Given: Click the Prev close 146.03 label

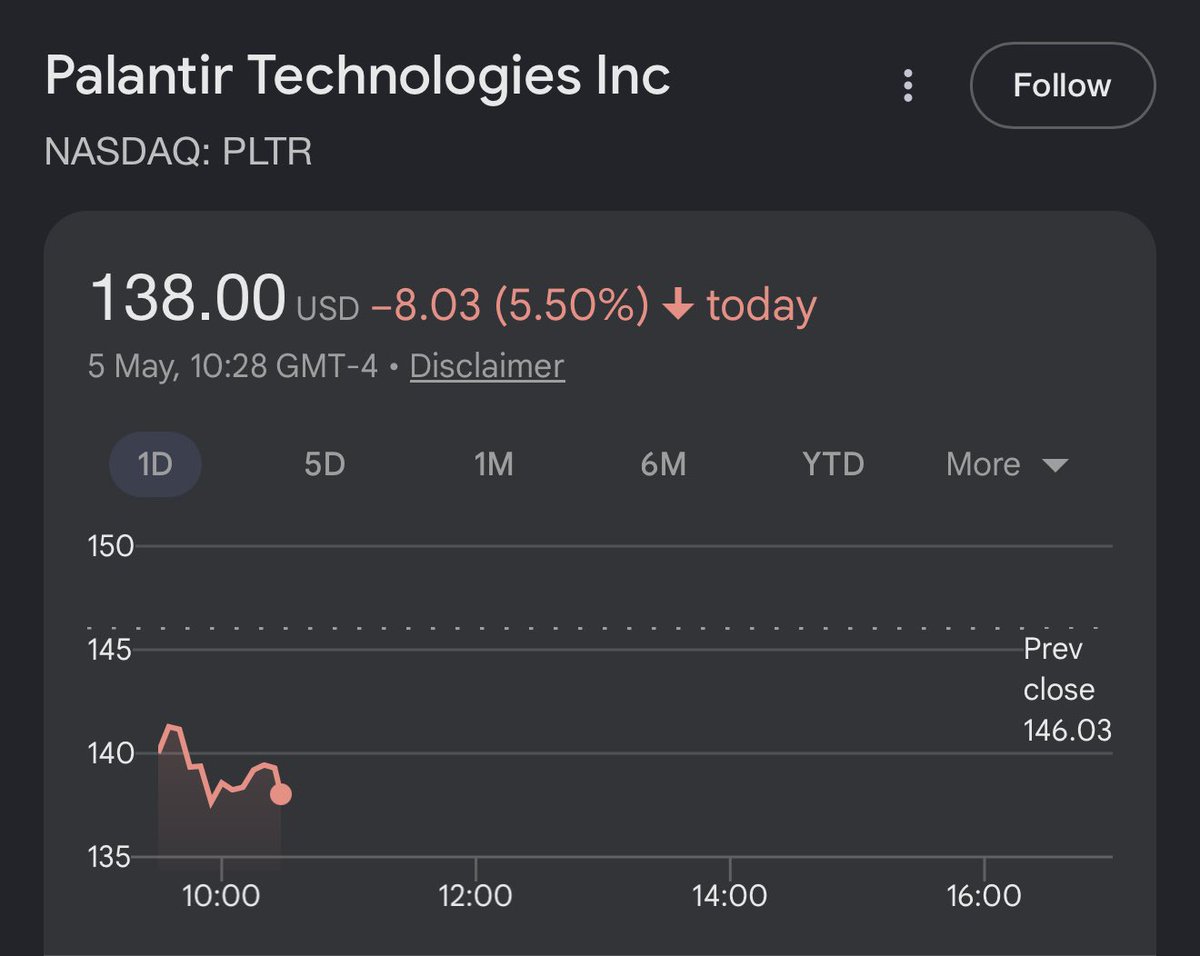Looking at the screenshot, I should (1067, 690).
